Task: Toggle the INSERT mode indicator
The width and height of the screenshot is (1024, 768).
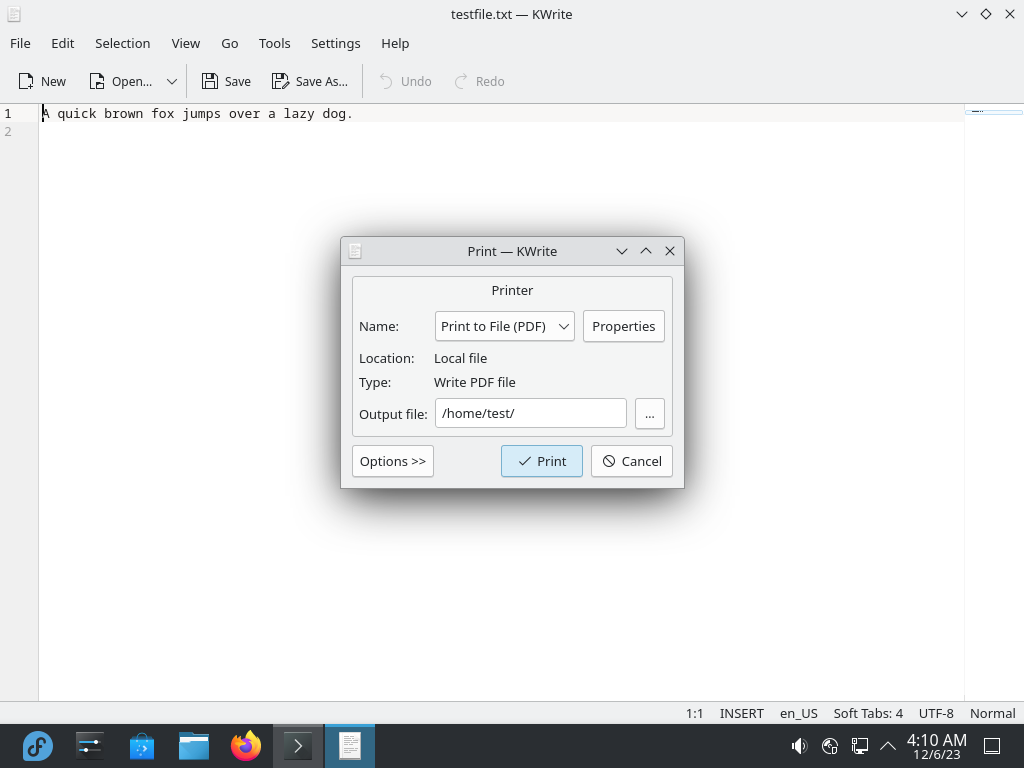Action: [x=741, y=713]
